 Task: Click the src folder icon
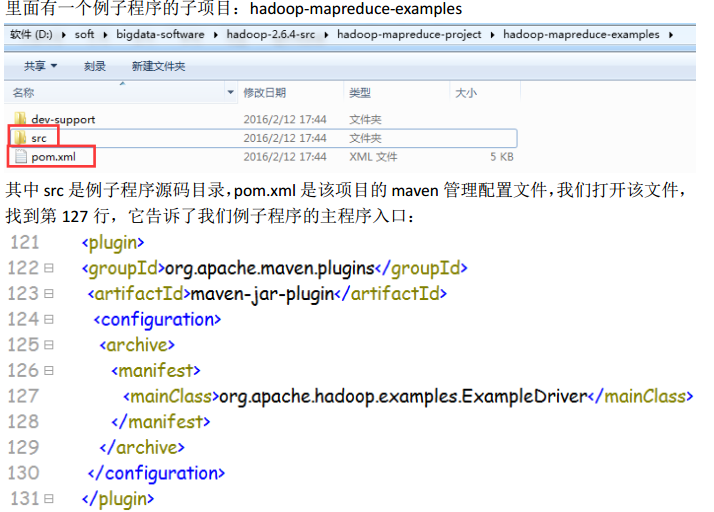[x=20, y=137]
